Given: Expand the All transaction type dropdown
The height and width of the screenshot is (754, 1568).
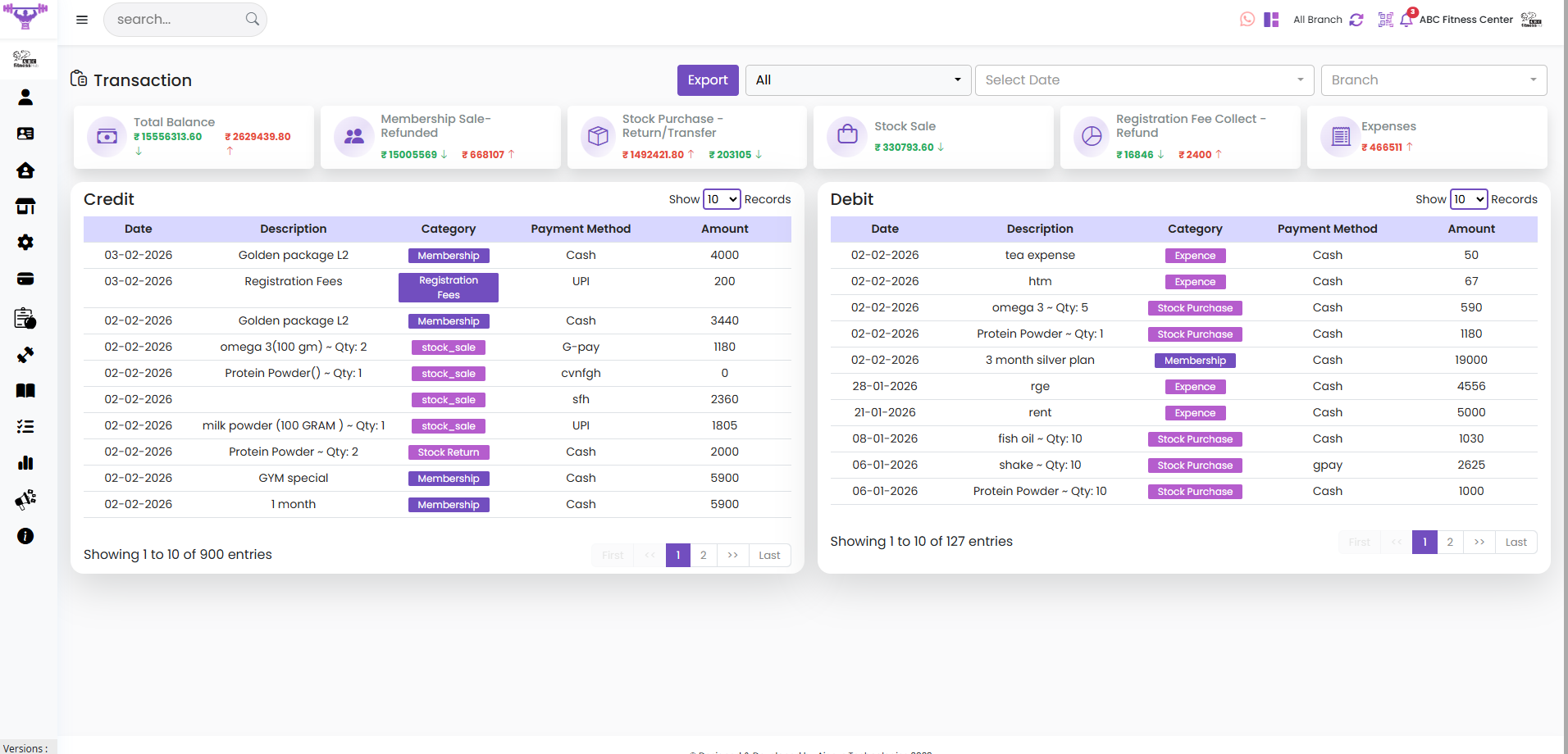Looking at the screenshot, I should (x=858, y=80).
